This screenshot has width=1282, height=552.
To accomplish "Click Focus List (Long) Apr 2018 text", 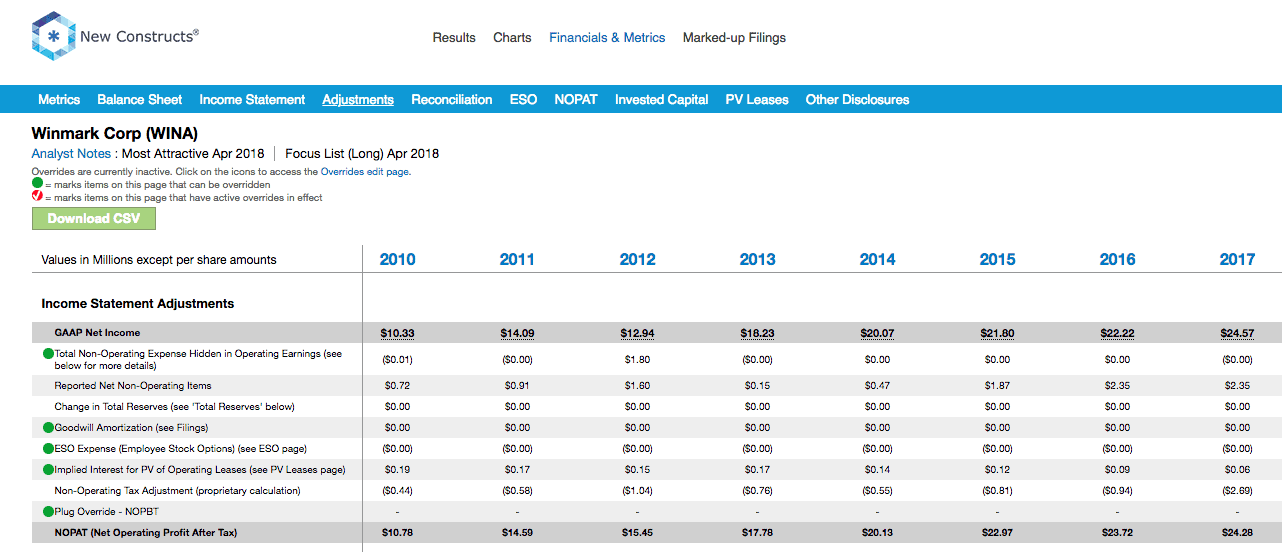I will click(x=362, y=154).
